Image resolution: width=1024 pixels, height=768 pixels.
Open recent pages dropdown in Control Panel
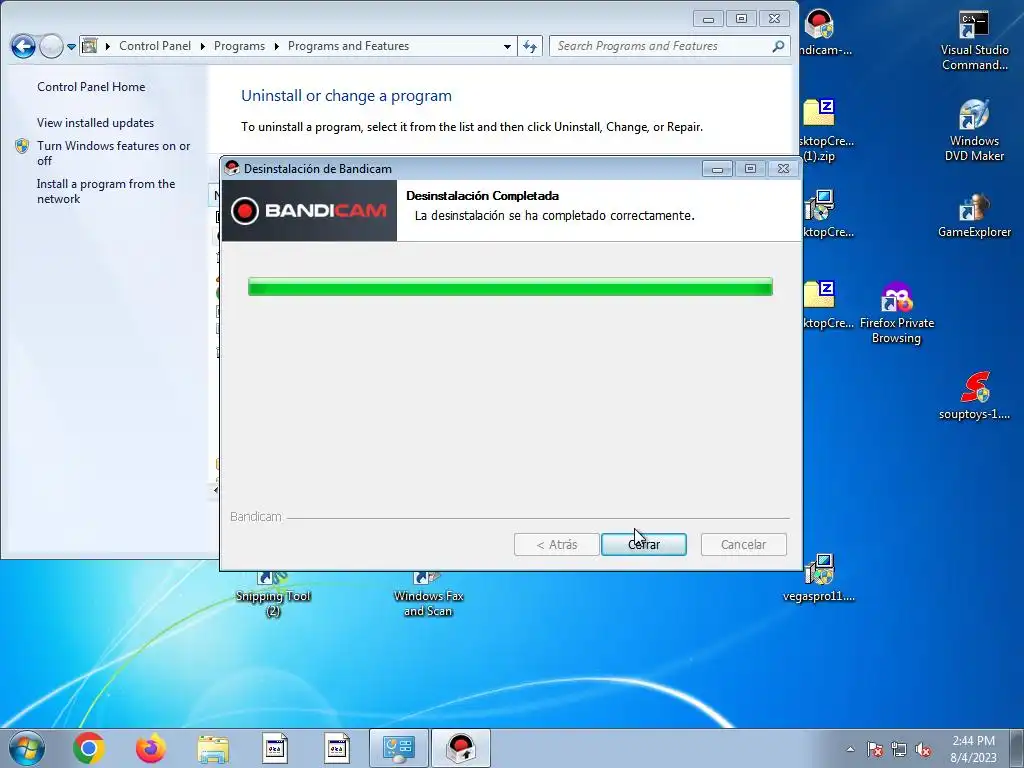pos(71,46)
